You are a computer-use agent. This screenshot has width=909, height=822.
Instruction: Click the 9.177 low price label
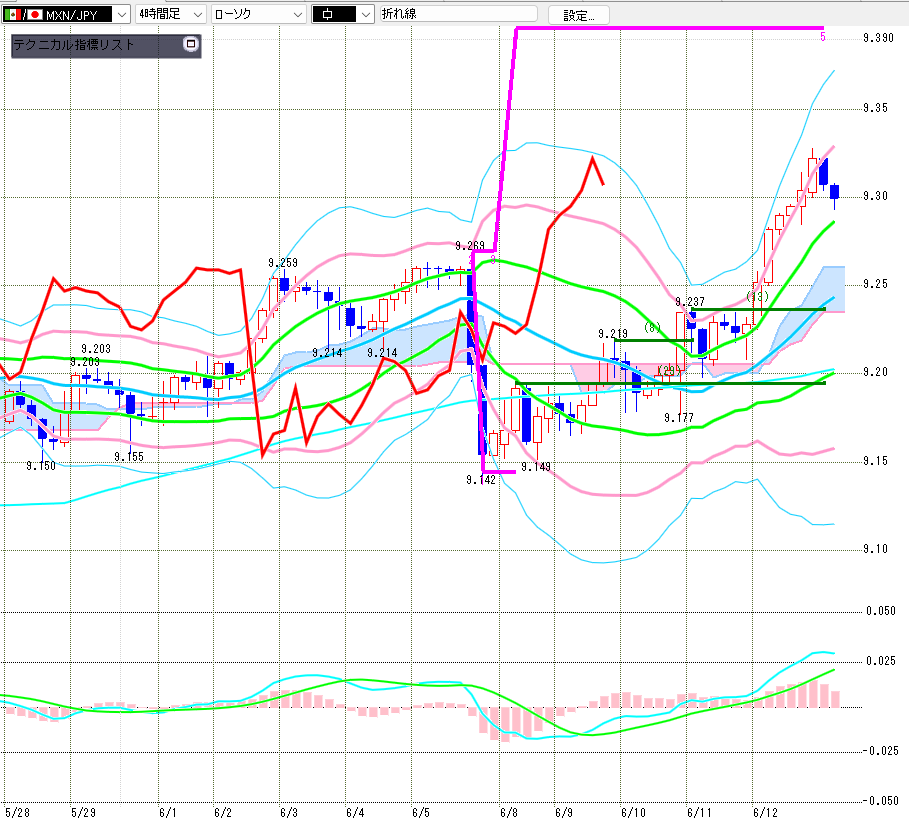coord(679,417)
